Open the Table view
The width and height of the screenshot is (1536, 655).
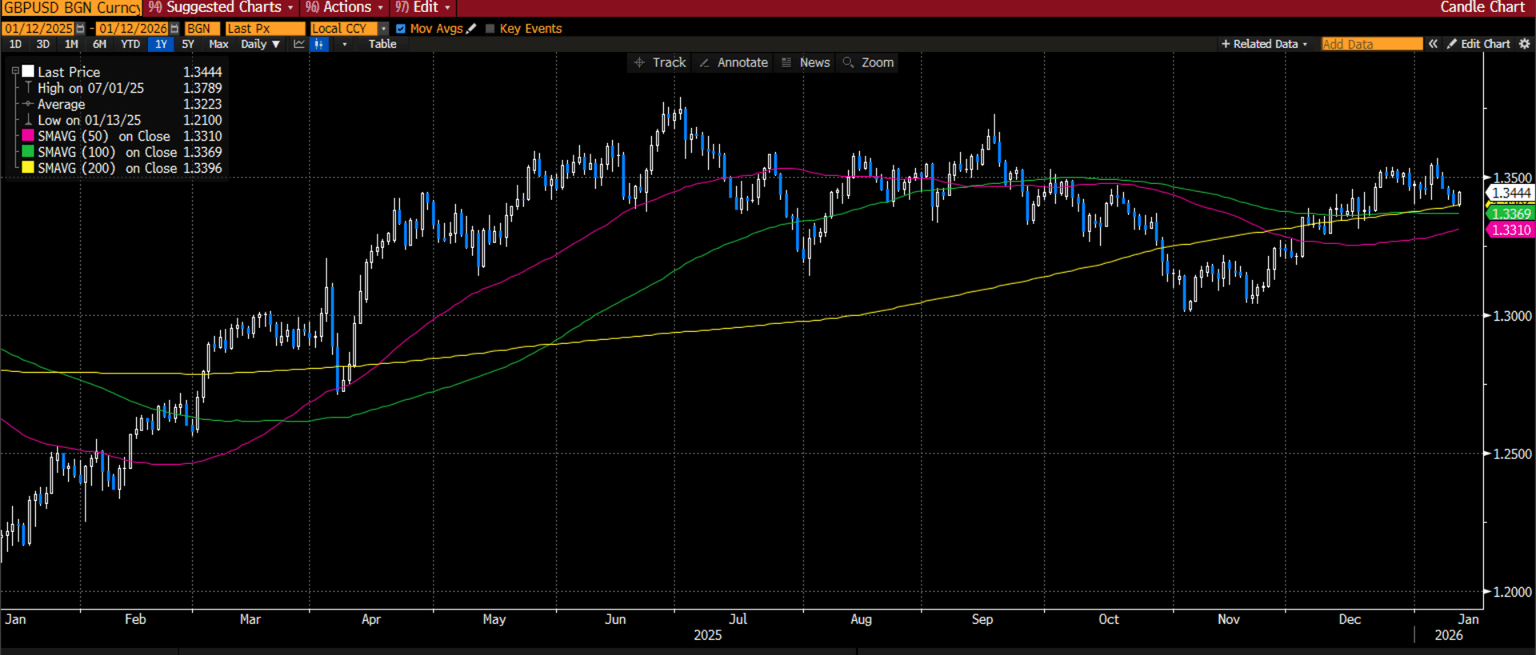[382, 43]
